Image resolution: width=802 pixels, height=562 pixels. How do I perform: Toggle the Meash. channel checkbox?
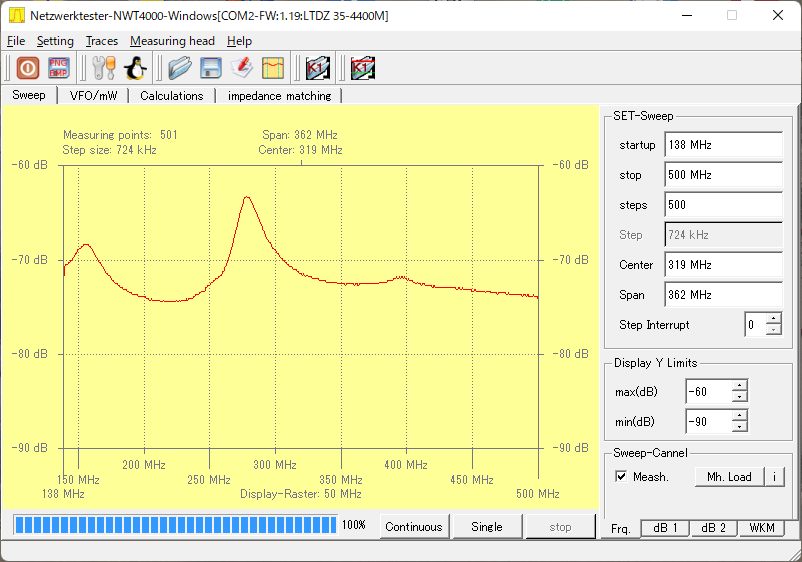pos(621,477)
